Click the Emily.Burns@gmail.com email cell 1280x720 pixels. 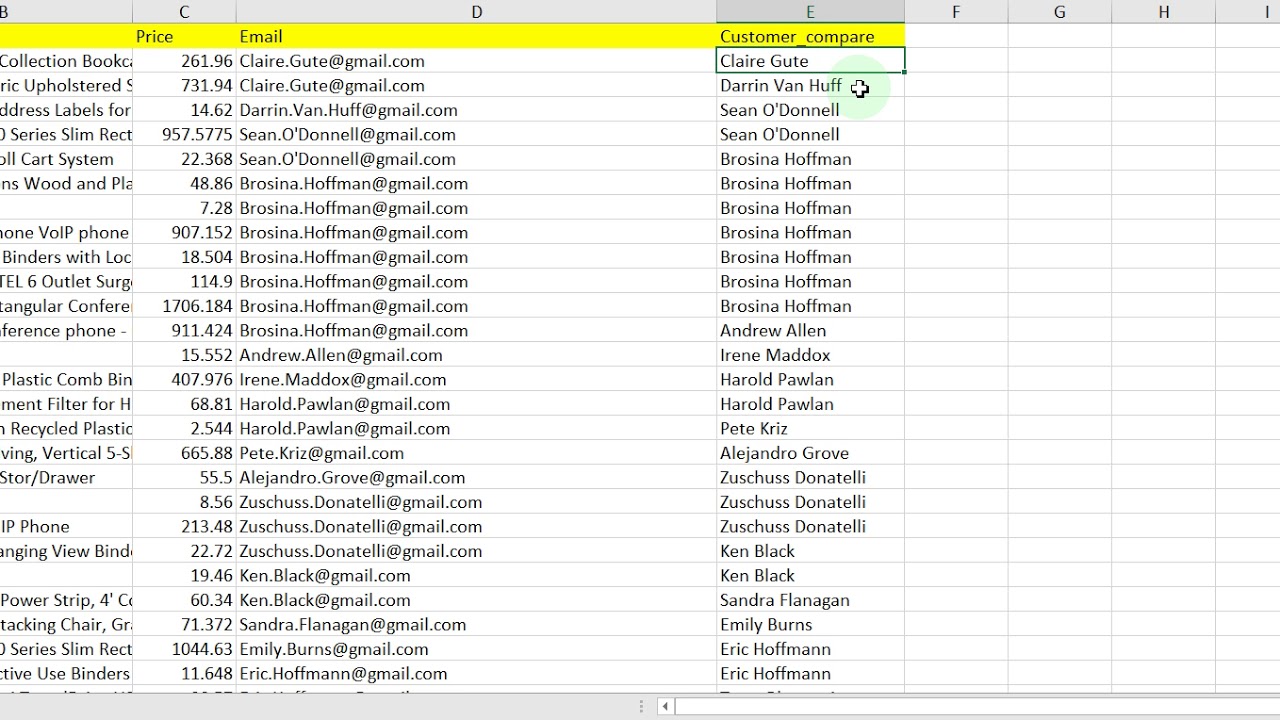(x=476, y=649)
